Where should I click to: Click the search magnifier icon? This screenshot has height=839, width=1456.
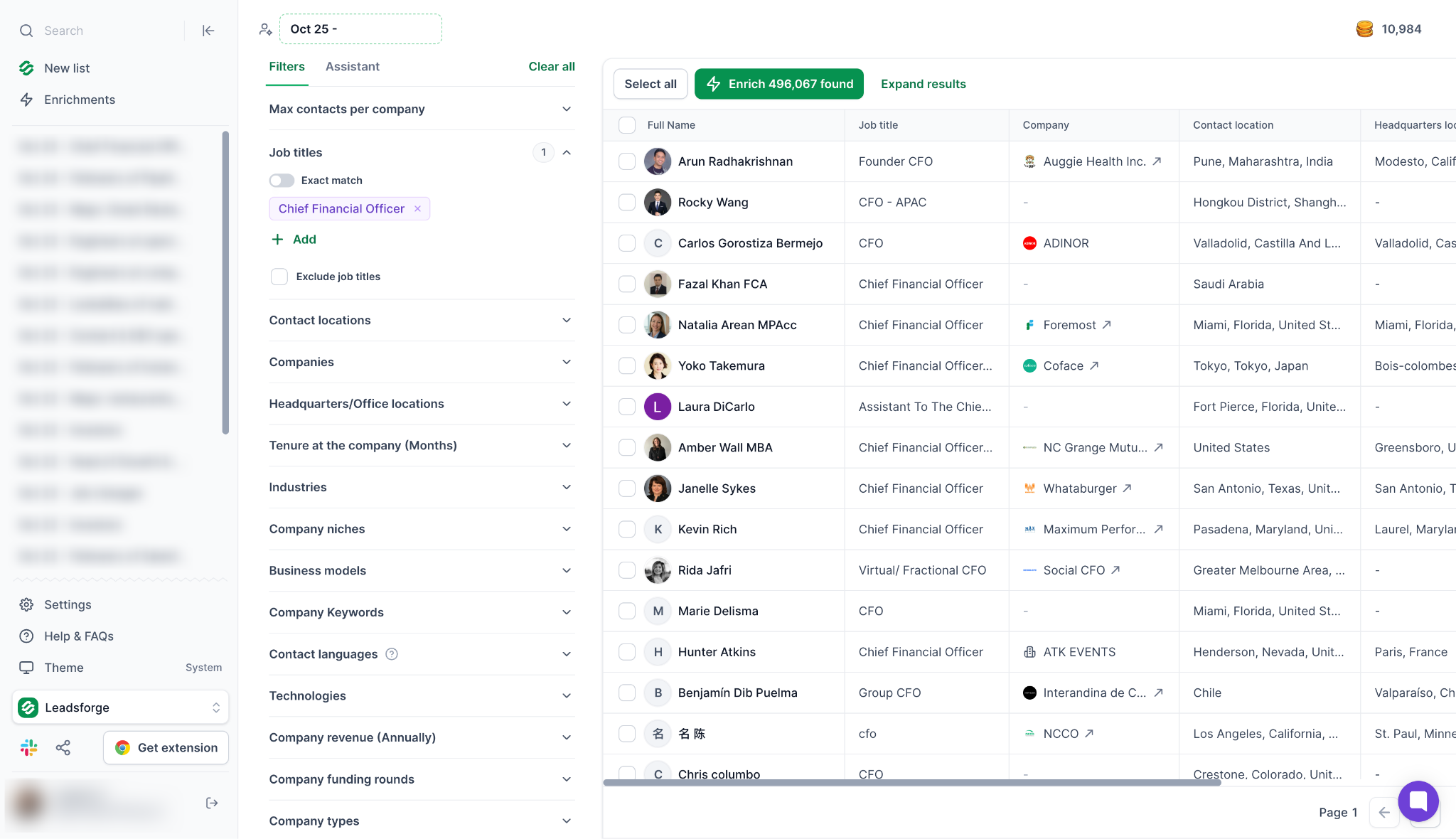pos(26,31)
